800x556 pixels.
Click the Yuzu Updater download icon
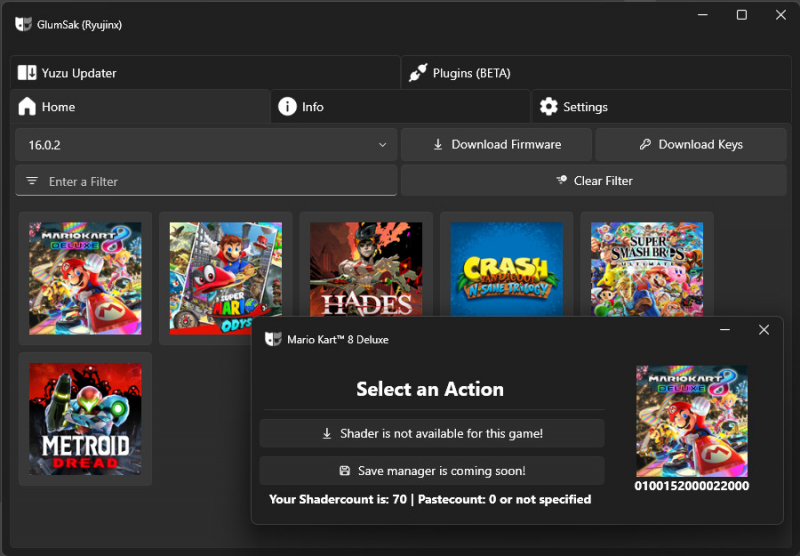(x=27, y=72)
